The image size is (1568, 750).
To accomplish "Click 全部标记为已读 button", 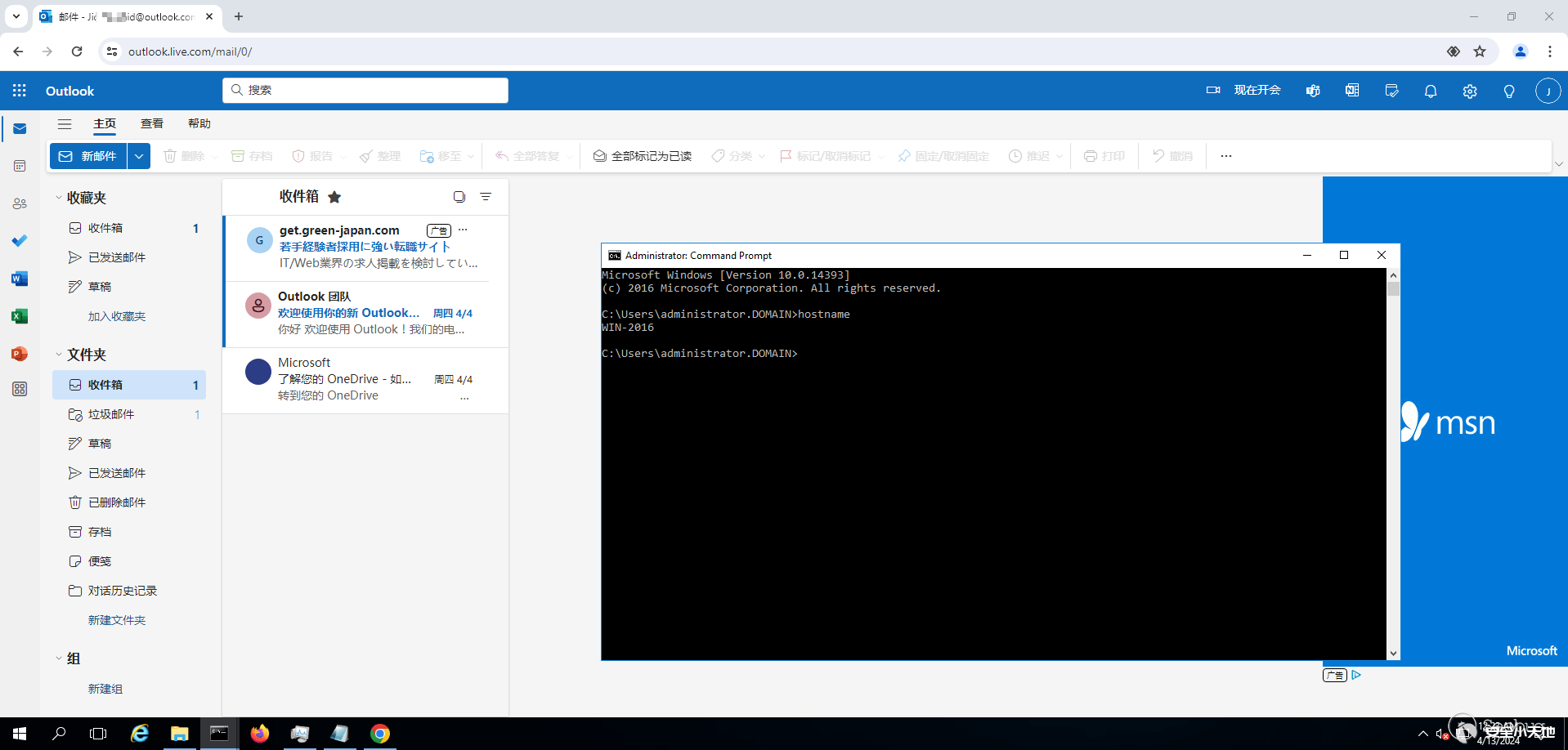I will point(643,156).
